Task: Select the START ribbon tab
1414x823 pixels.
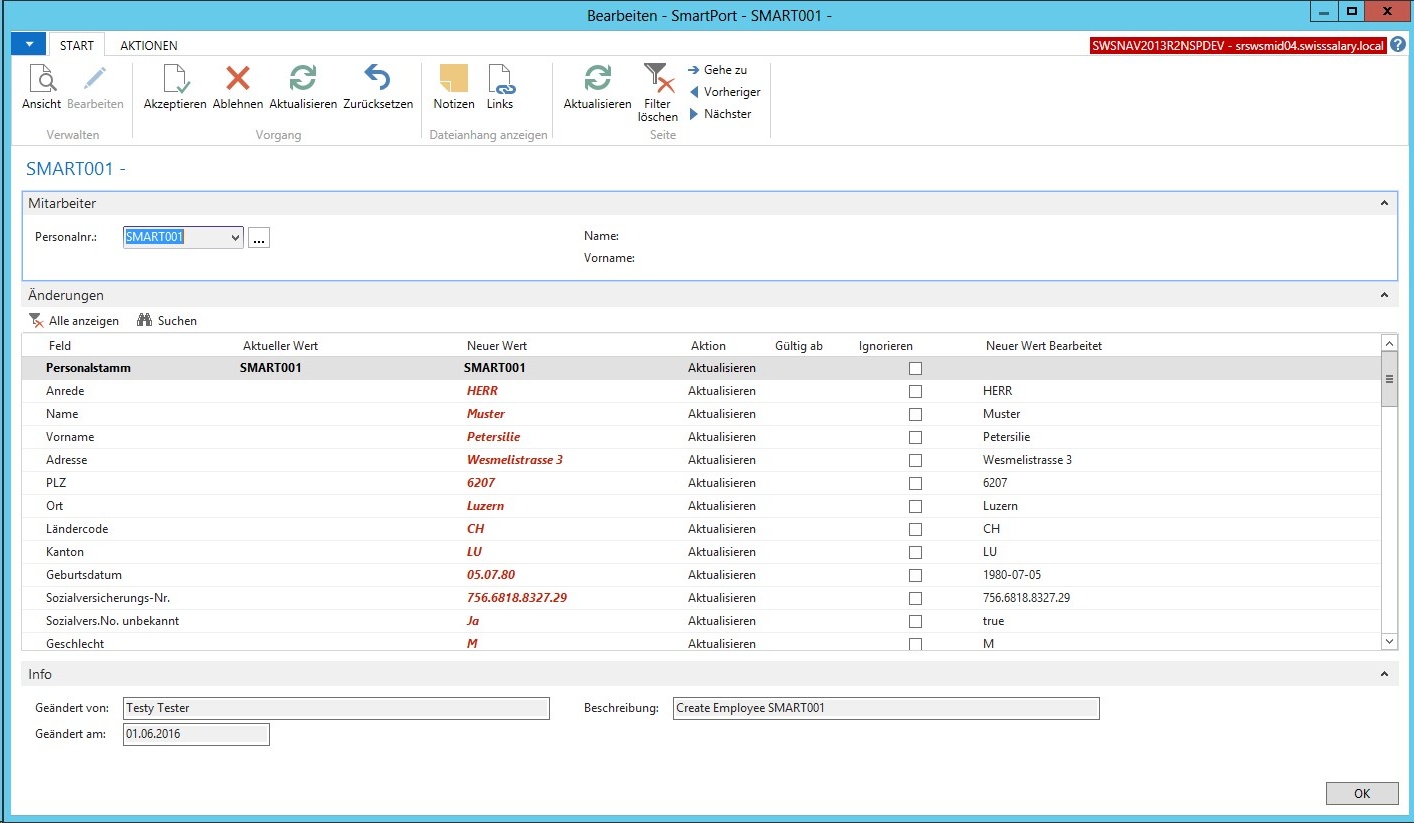Action: [x=77, y=46]
